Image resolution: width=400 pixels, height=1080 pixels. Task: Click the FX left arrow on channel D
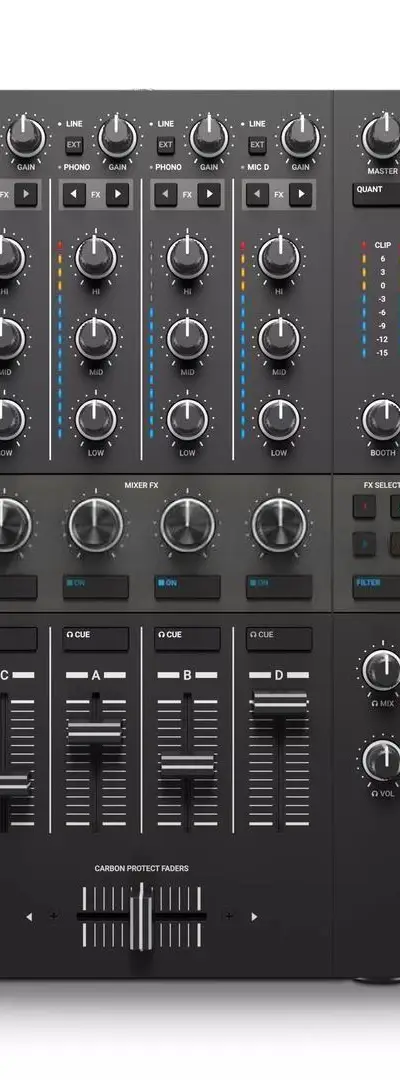click(257, 195)
